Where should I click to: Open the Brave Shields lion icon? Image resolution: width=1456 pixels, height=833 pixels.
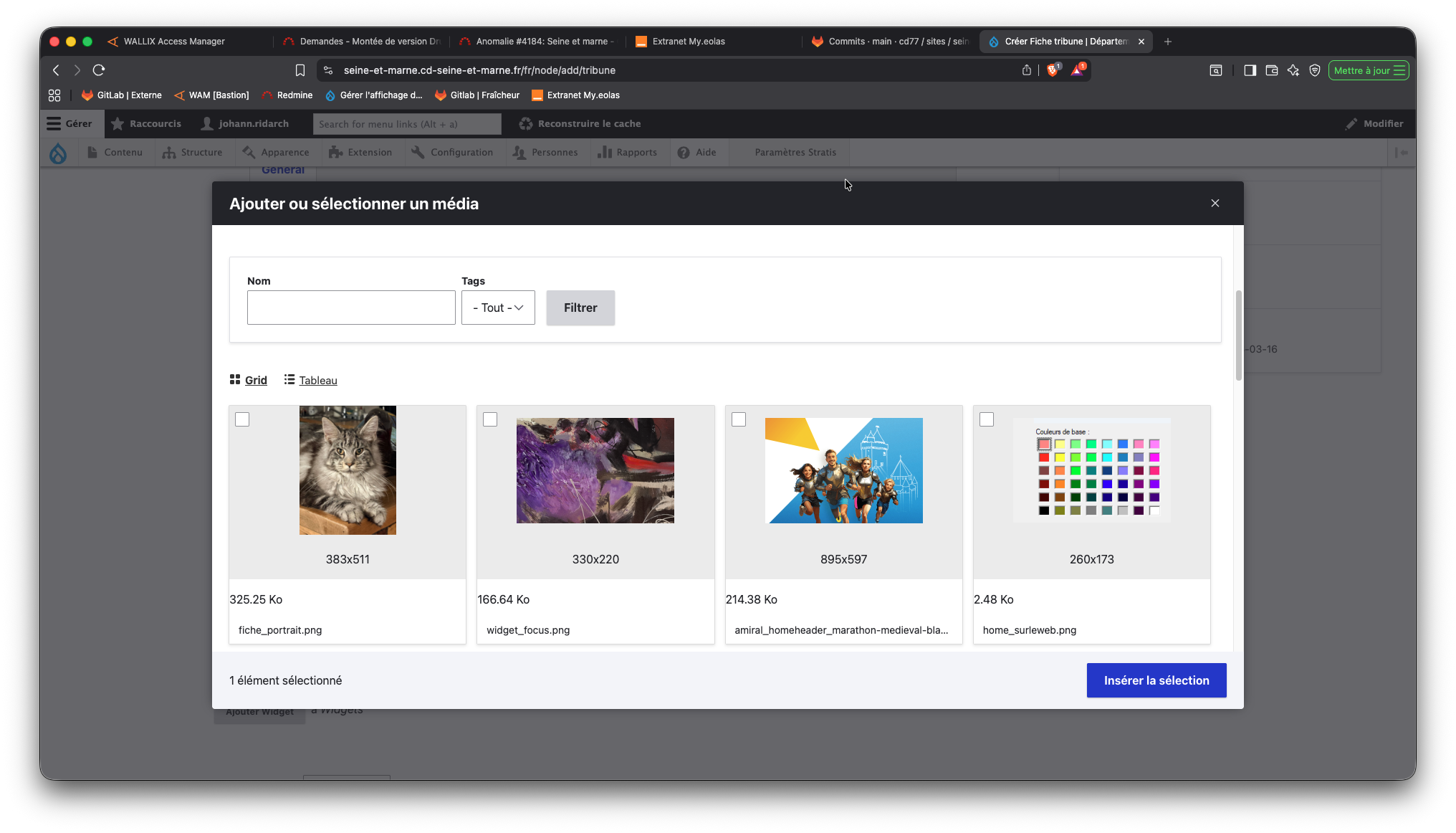tap(1052, 70)
